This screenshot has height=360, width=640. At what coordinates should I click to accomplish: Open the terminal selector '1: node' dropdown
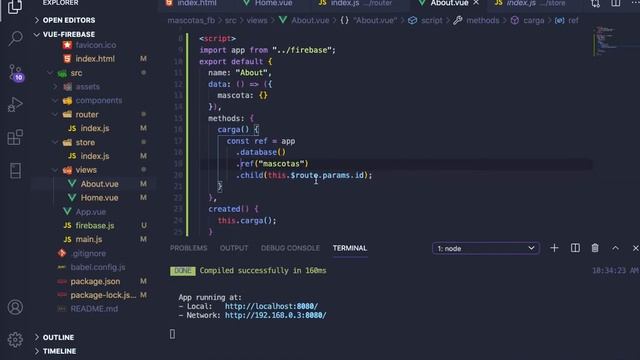[486, 248]
